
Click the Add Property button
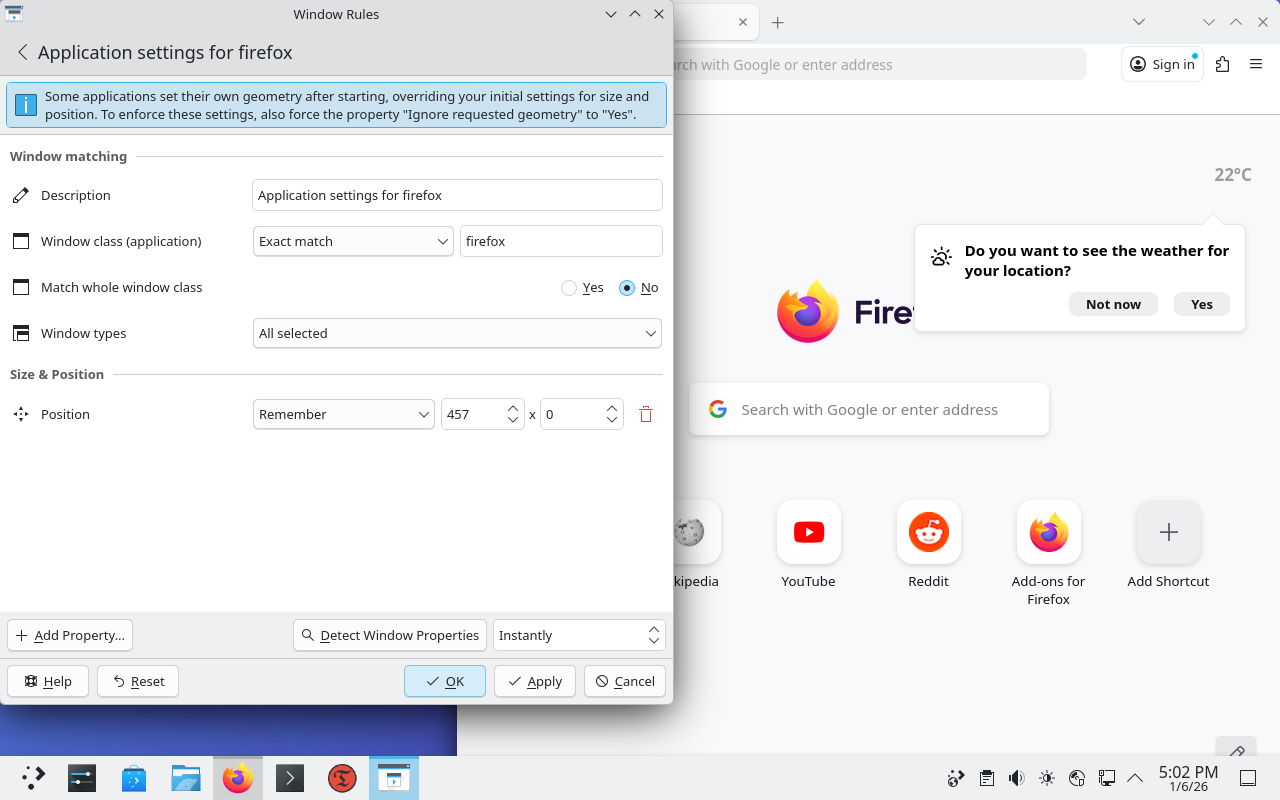70,635
